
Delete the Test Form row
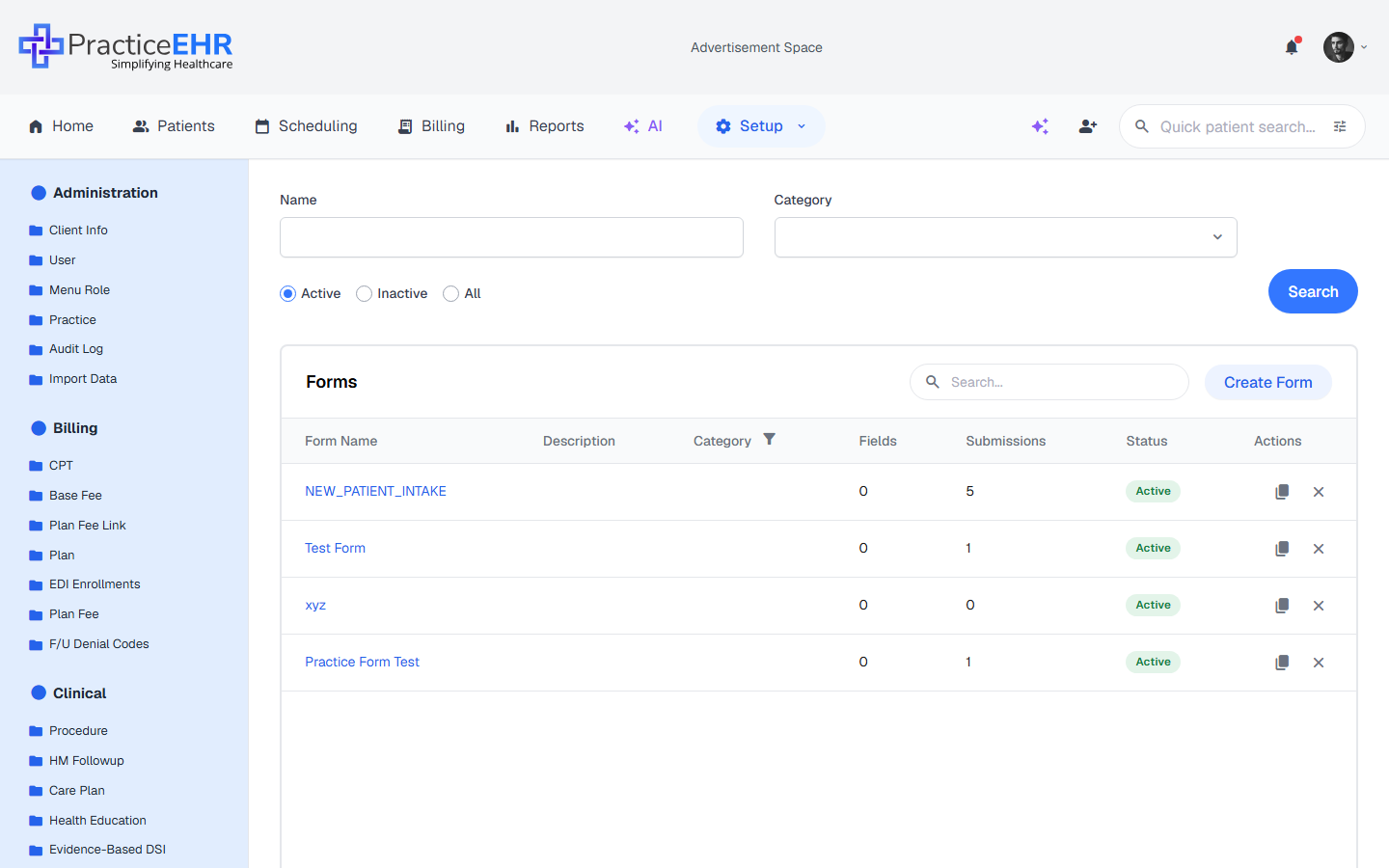tap(1319, 549)
